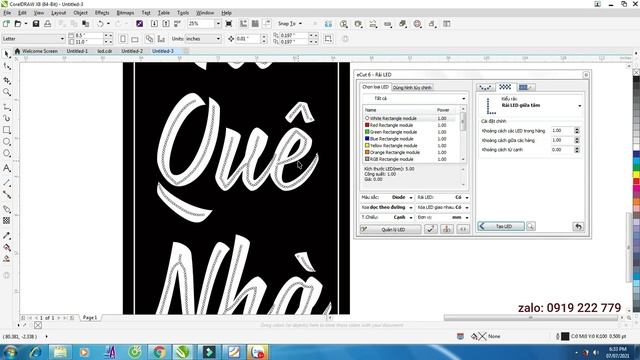Select the Shape edit tool
The width and height of the screenshot is (640, 360).
coord(7,66)
